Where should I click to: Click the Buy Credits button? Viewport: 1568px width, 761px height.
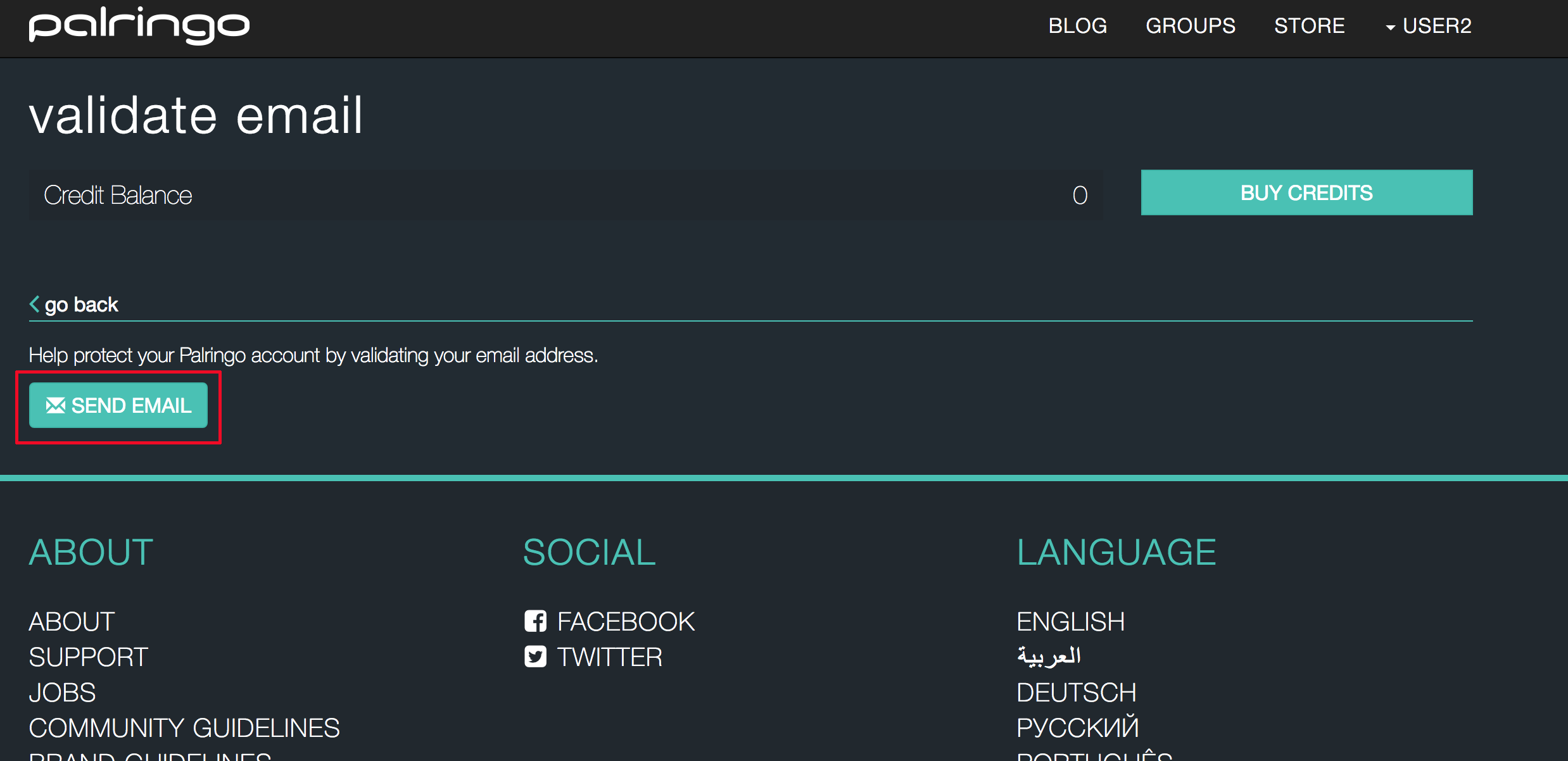[x=1307, y=192]
